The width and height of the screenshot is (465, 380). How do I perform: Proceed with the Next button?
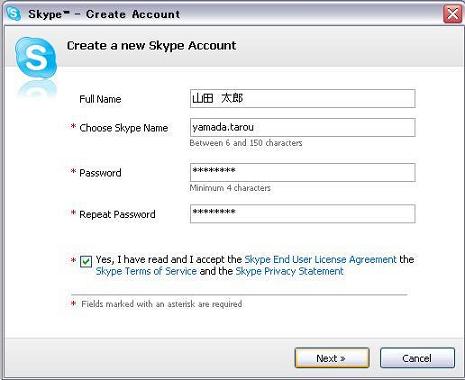point(332,358)
